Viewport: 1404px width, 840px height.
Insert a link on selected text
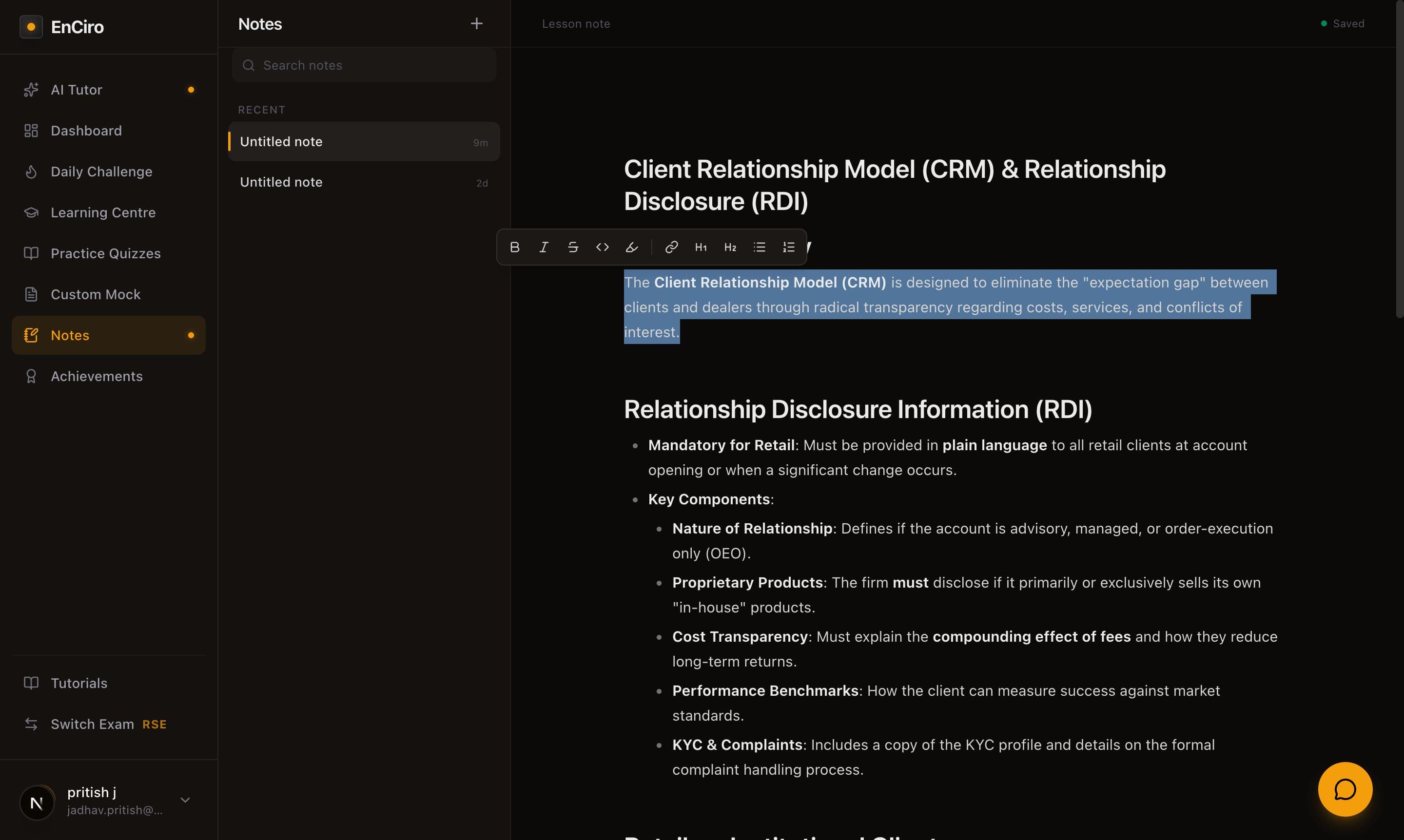672,247
